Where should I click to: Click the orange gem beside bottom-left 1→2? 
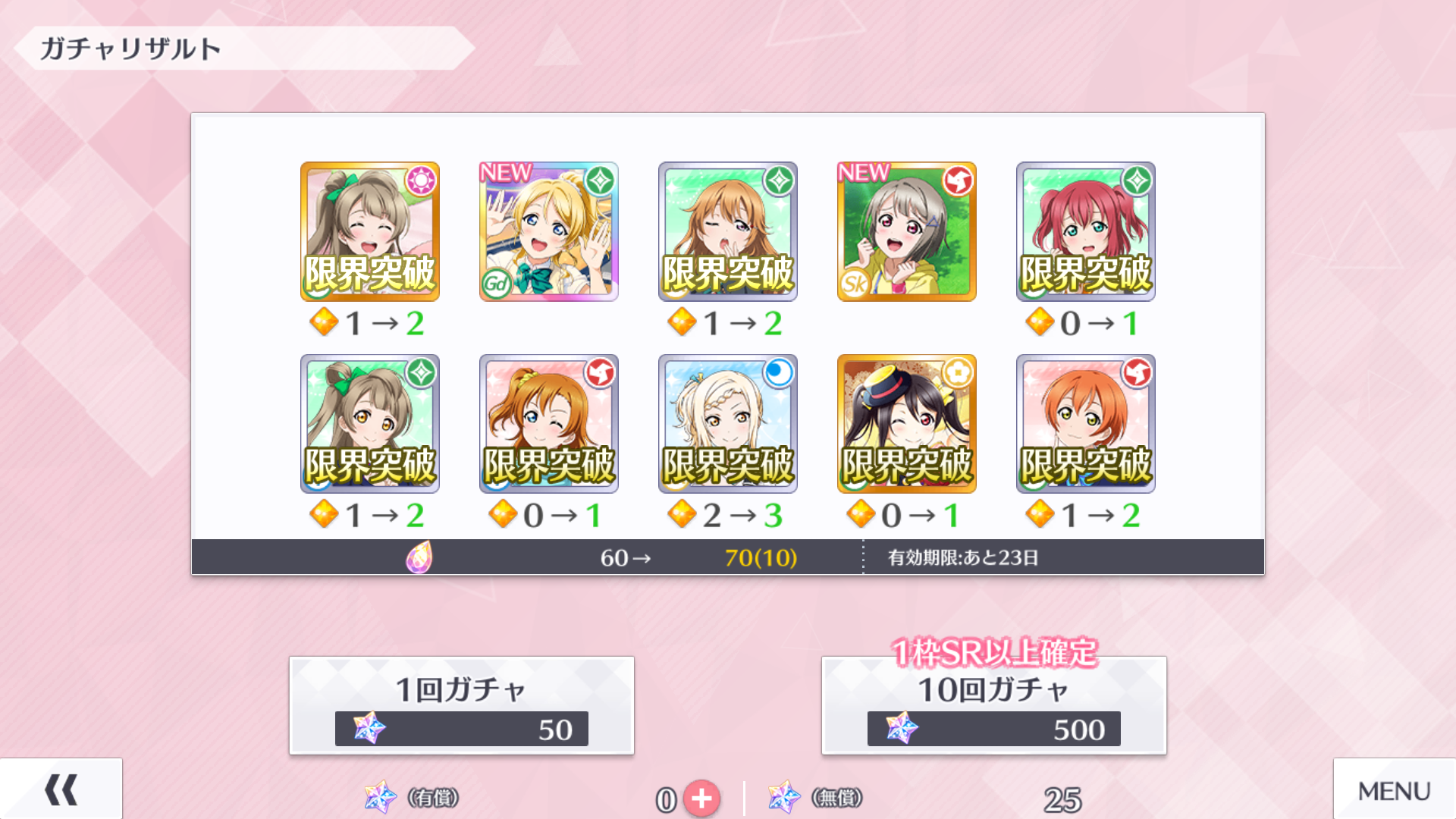point(325,514)
